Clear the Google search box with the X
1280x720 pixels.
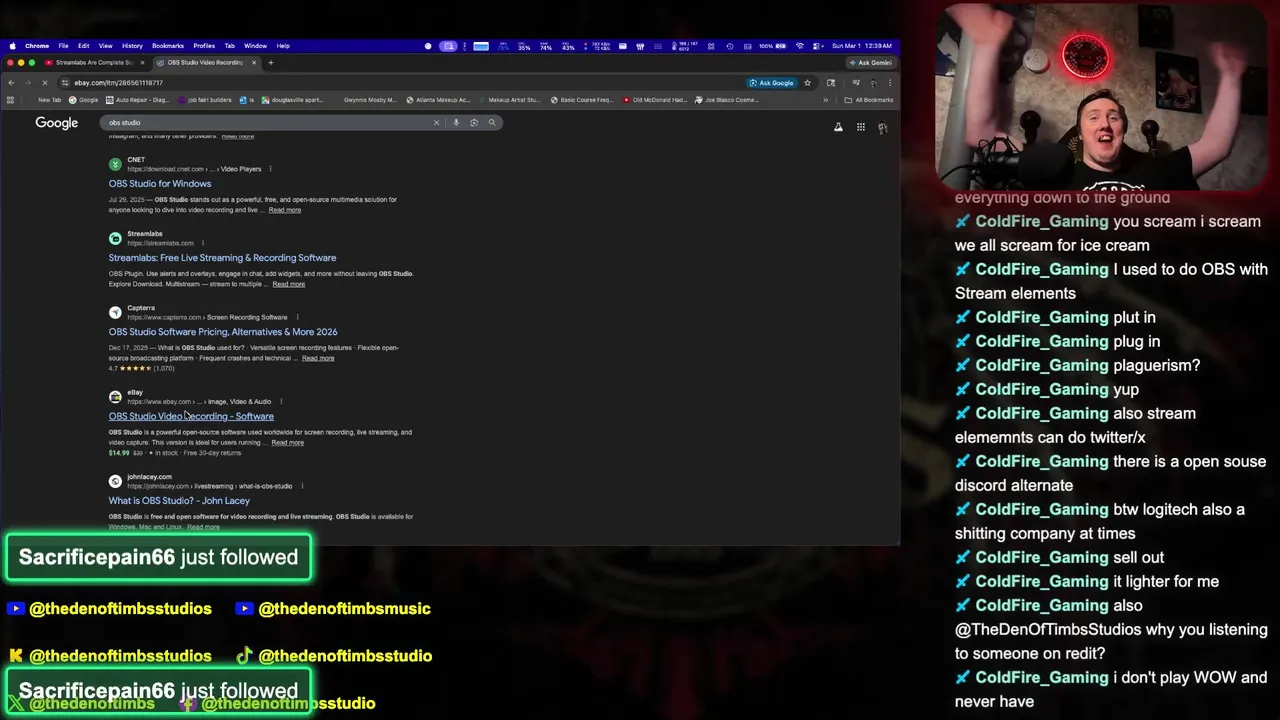point(436,123)
